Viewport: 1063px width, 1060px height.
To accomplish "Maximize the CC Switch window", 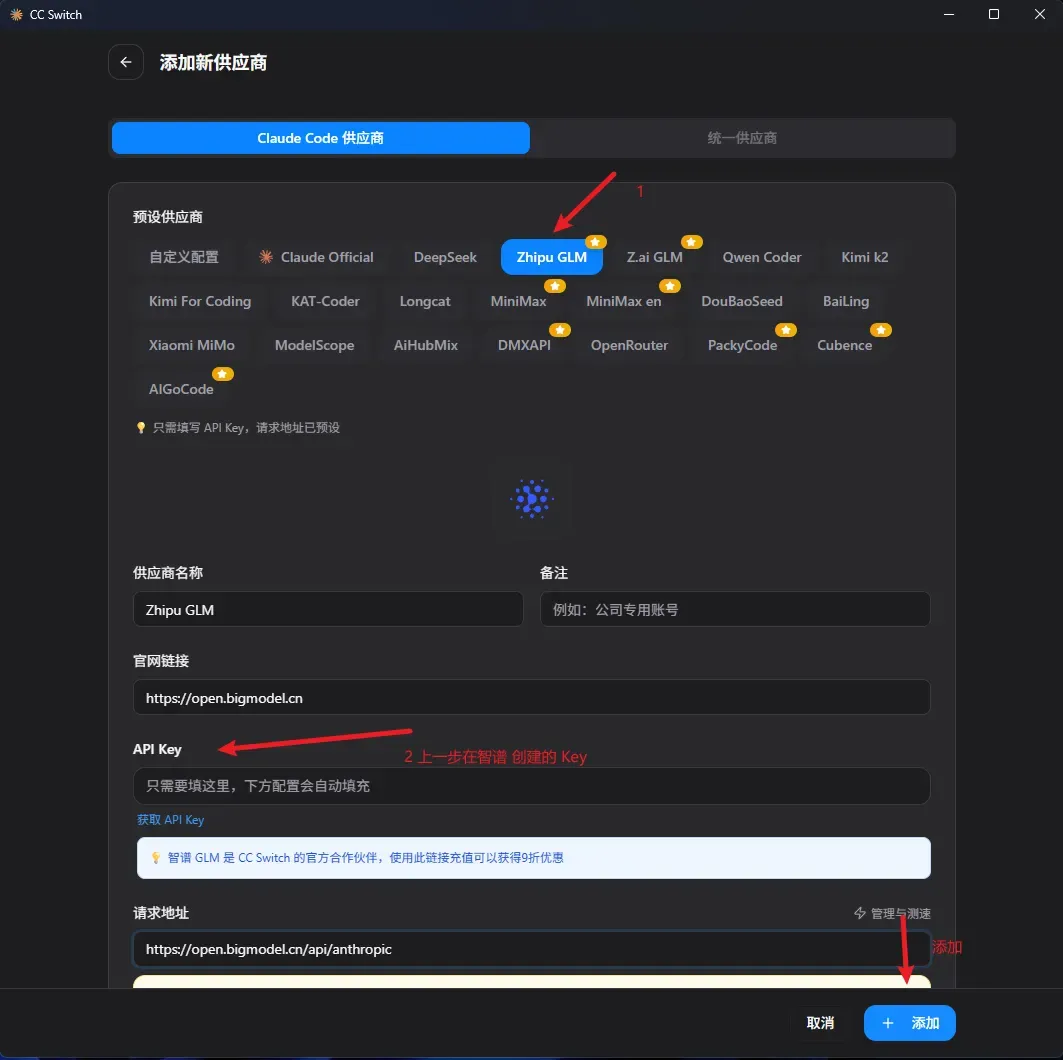I will [x=994, y=14].
